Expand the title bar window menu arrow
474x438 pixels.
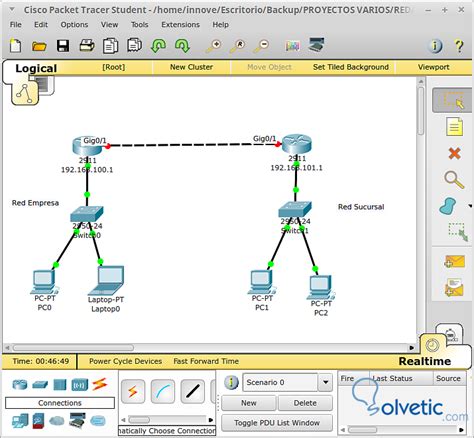point(12,9)
